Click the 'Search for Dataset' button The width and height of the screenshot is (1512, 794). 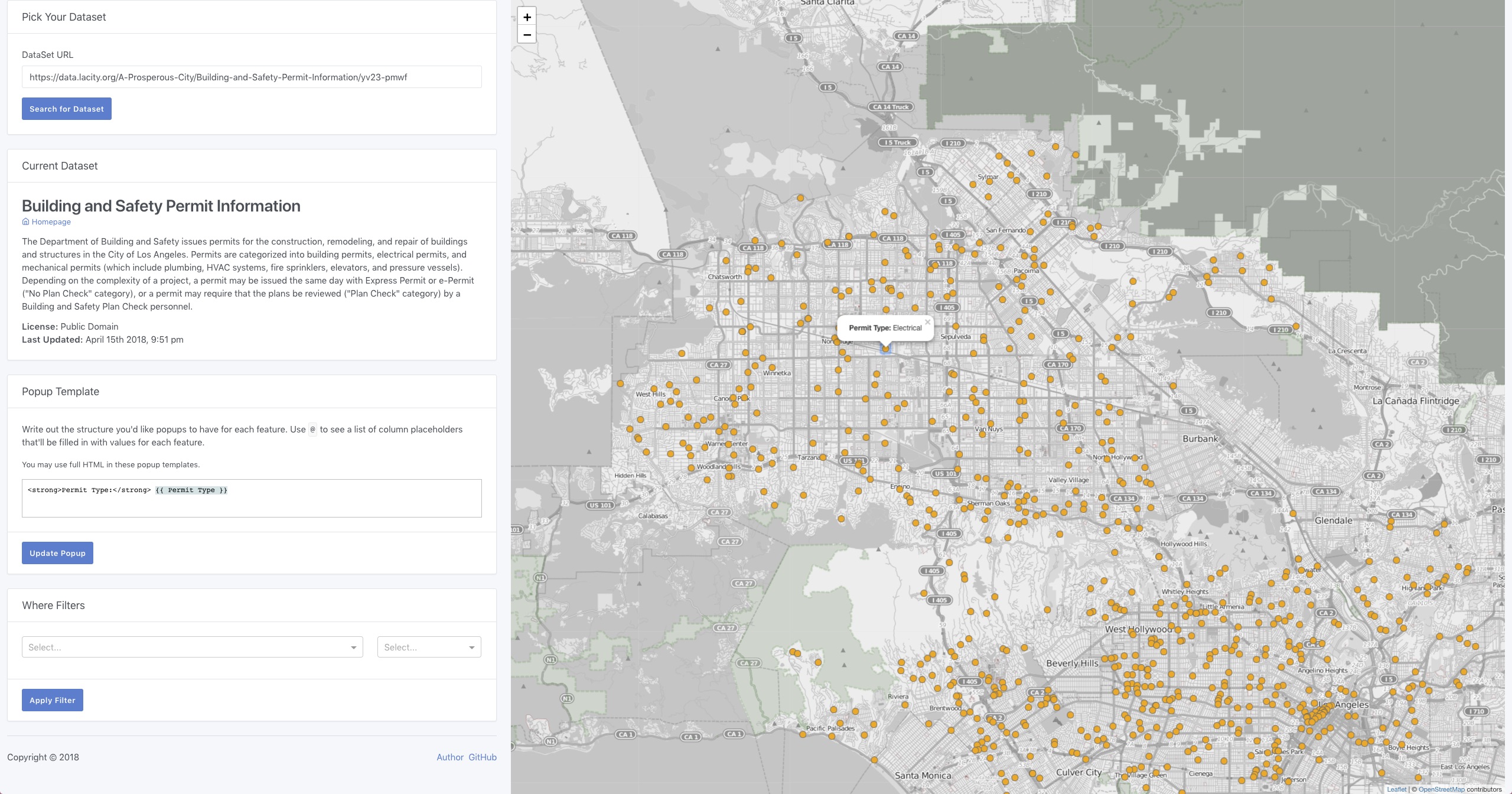66,108
